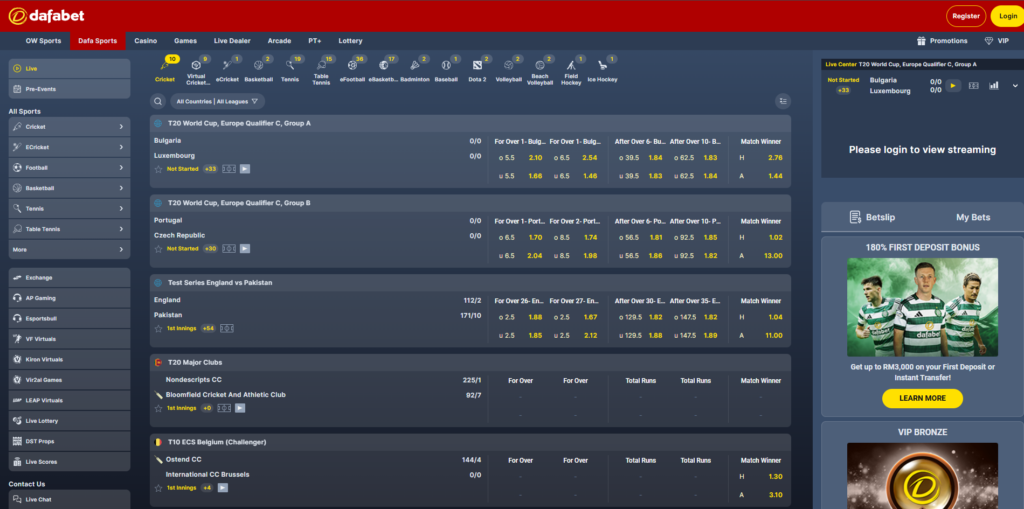Click the first deposit bonus Celtic players image
The height and width of the screenshot is (509, 1024).
(922, 307)
